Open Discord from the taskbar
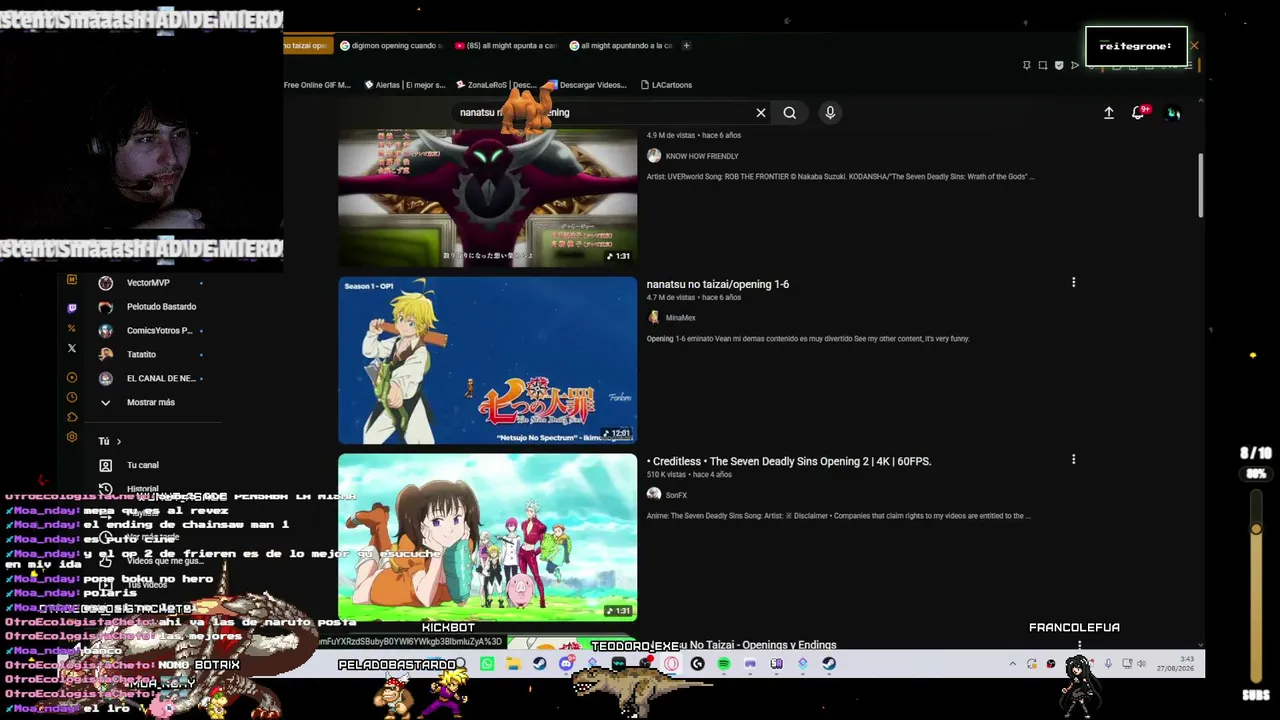1280x720 pixels. pos(566,664)
